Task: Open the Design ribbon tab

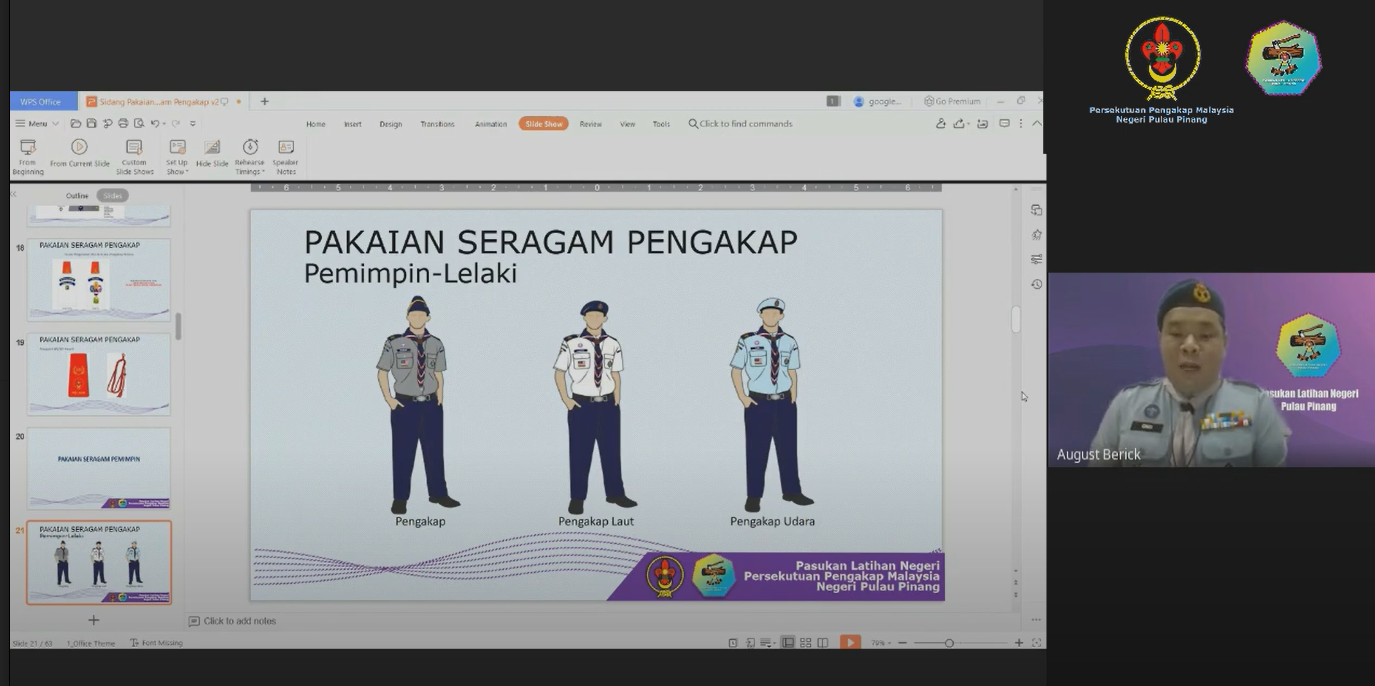Action: click(390, 124)
